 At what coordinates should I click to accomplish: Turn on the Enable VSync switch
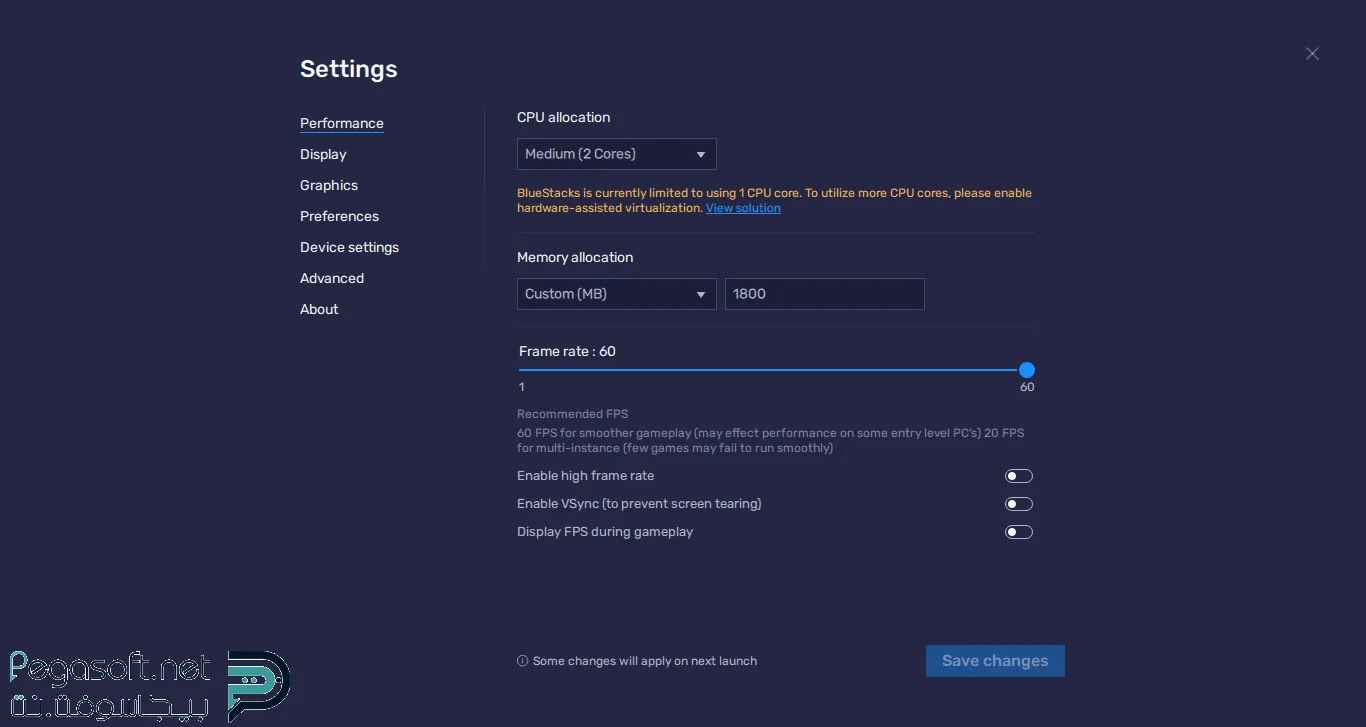tap(1018, 504)
